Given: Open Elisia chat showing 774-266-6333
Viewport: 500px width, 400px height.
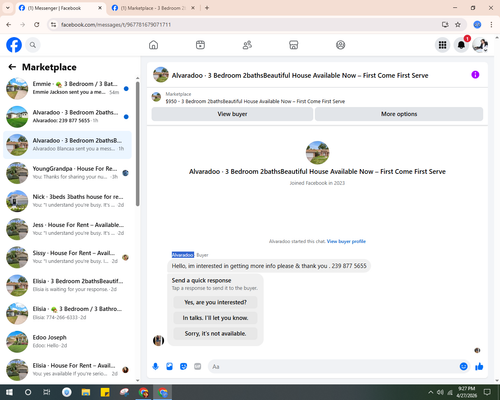Looking at the screenshot, I should pyautogui.click(x=67, y=313).
